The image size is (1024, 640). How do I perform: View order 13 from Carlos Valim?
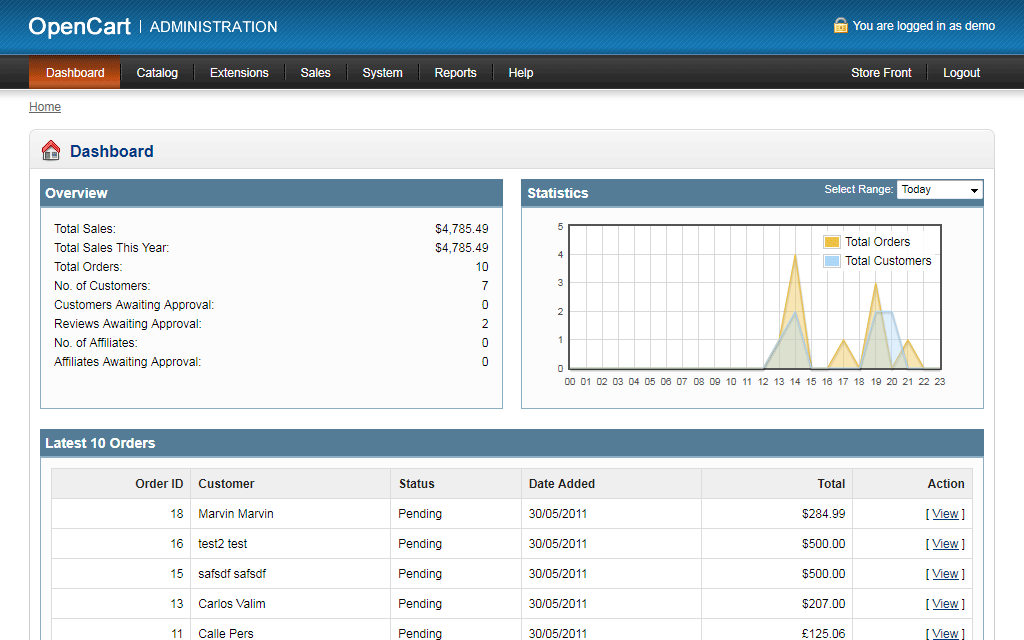click(945, 604)
